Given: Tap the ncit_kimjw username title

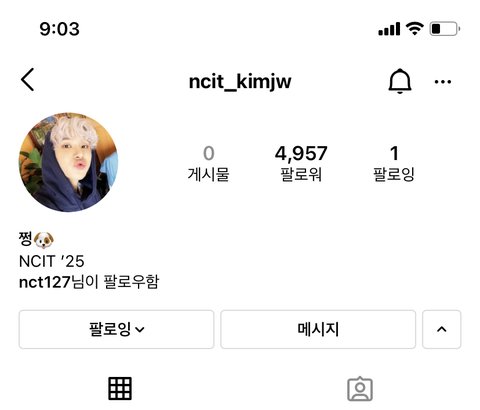Looking at the screenshot, I should point(240,81).
